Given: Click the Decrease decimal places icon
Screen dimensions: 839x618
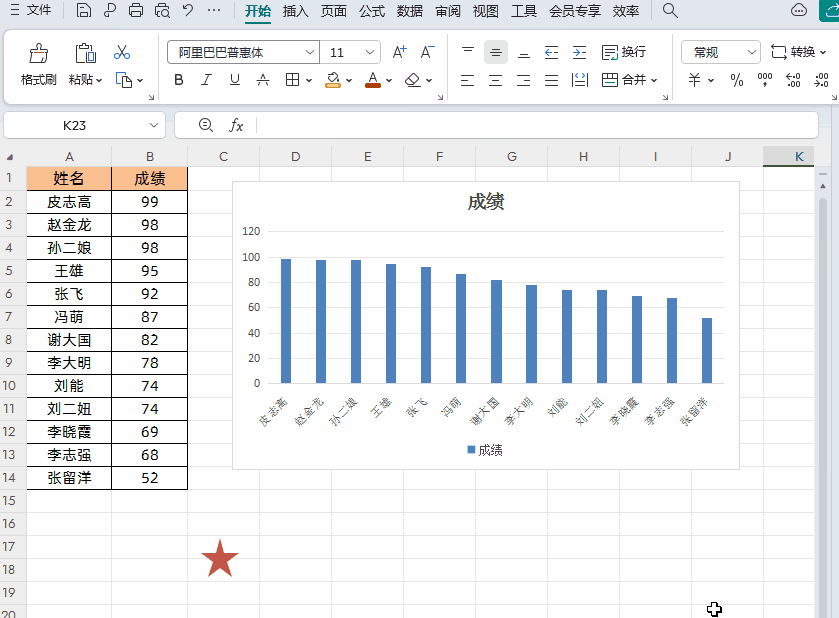Looking at the screenshot, I should pos(821,80).
